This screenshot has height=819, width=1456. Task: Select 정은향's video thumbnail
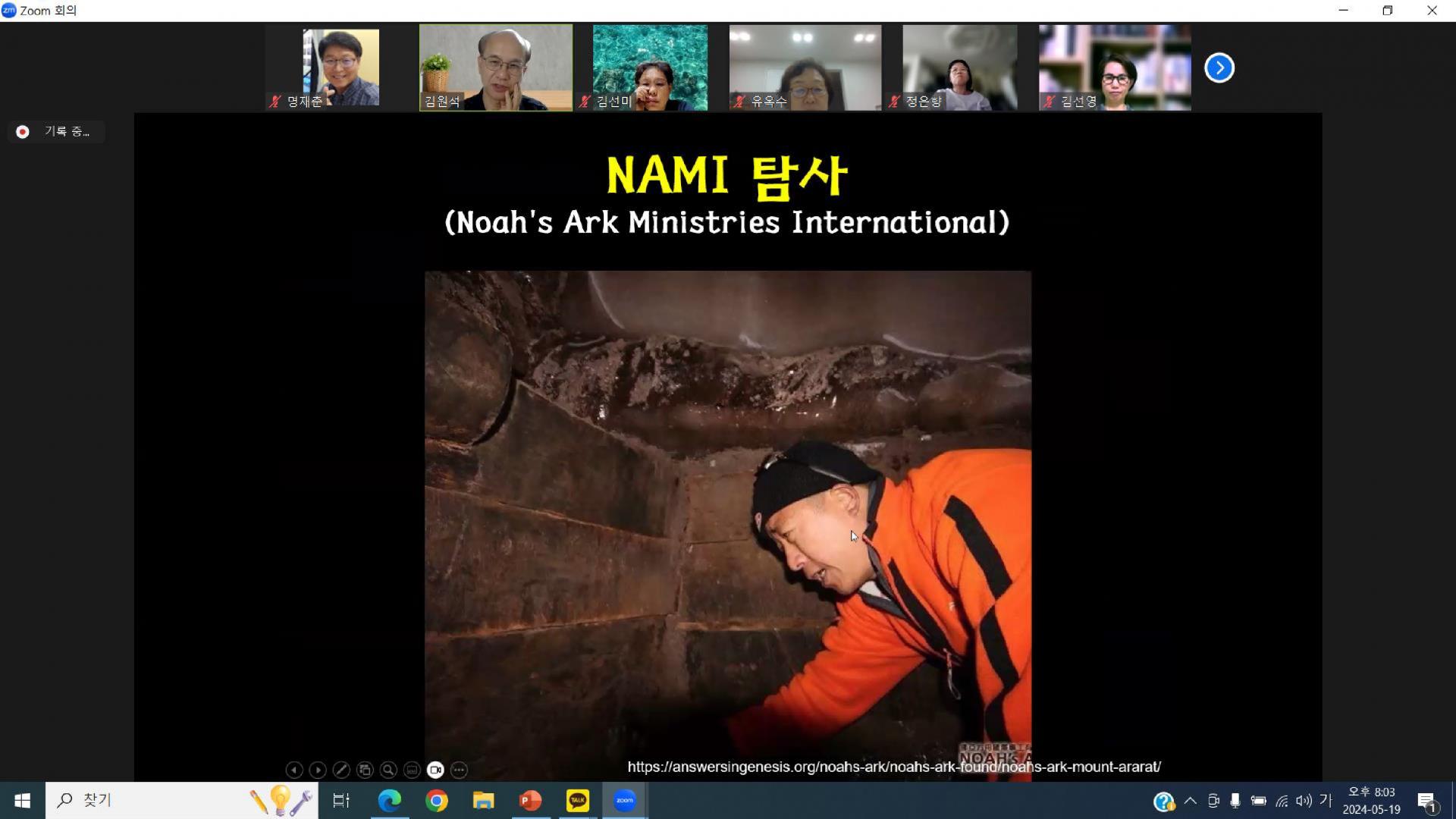[x=960, y=67]
